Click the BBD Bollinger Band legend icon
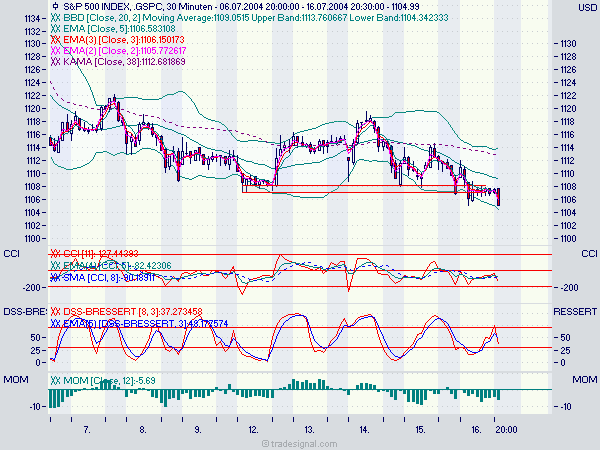The image size is (600, 450). coord(55,18)
